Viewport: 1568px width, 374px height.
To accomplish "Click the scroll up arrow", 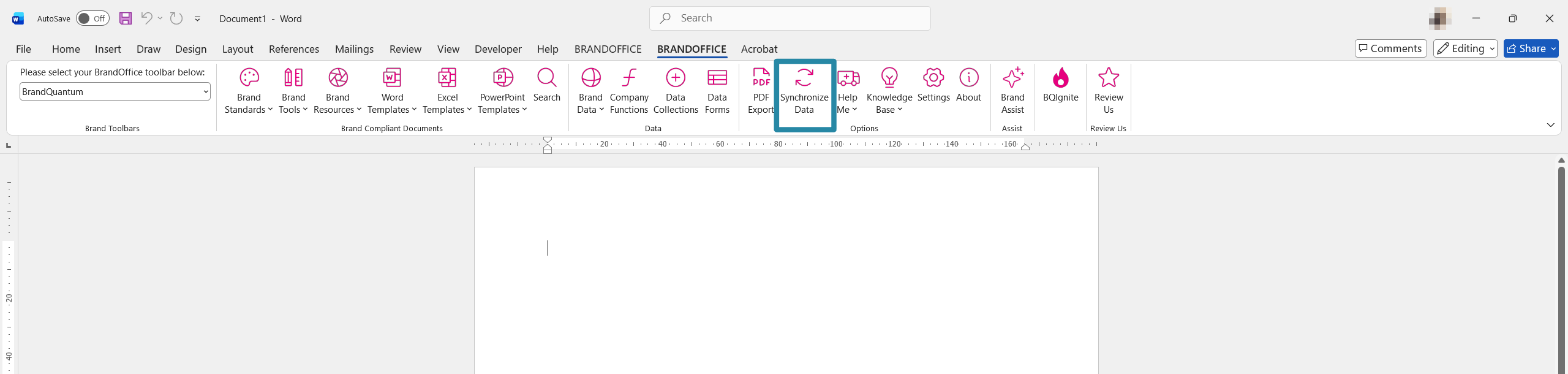I will 1561,161.
